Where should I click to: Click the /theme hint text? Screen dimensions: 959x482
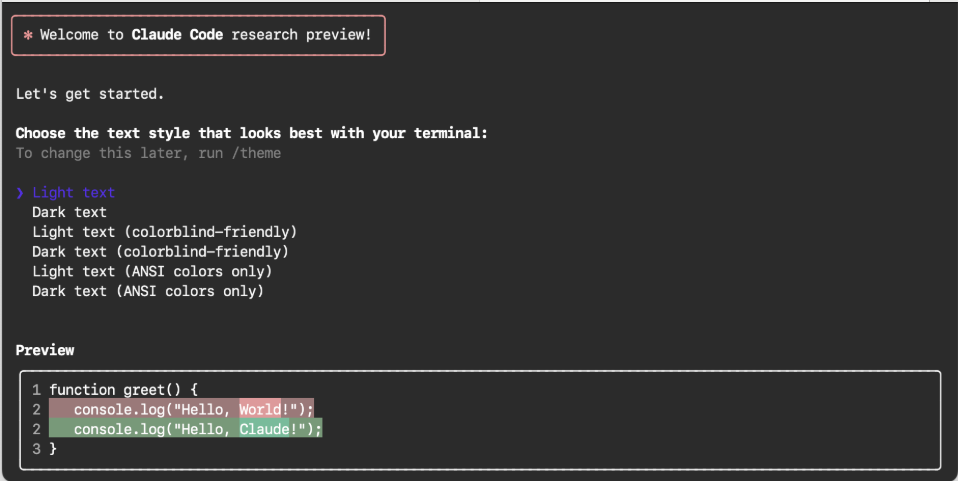click(x=256, y=153)
